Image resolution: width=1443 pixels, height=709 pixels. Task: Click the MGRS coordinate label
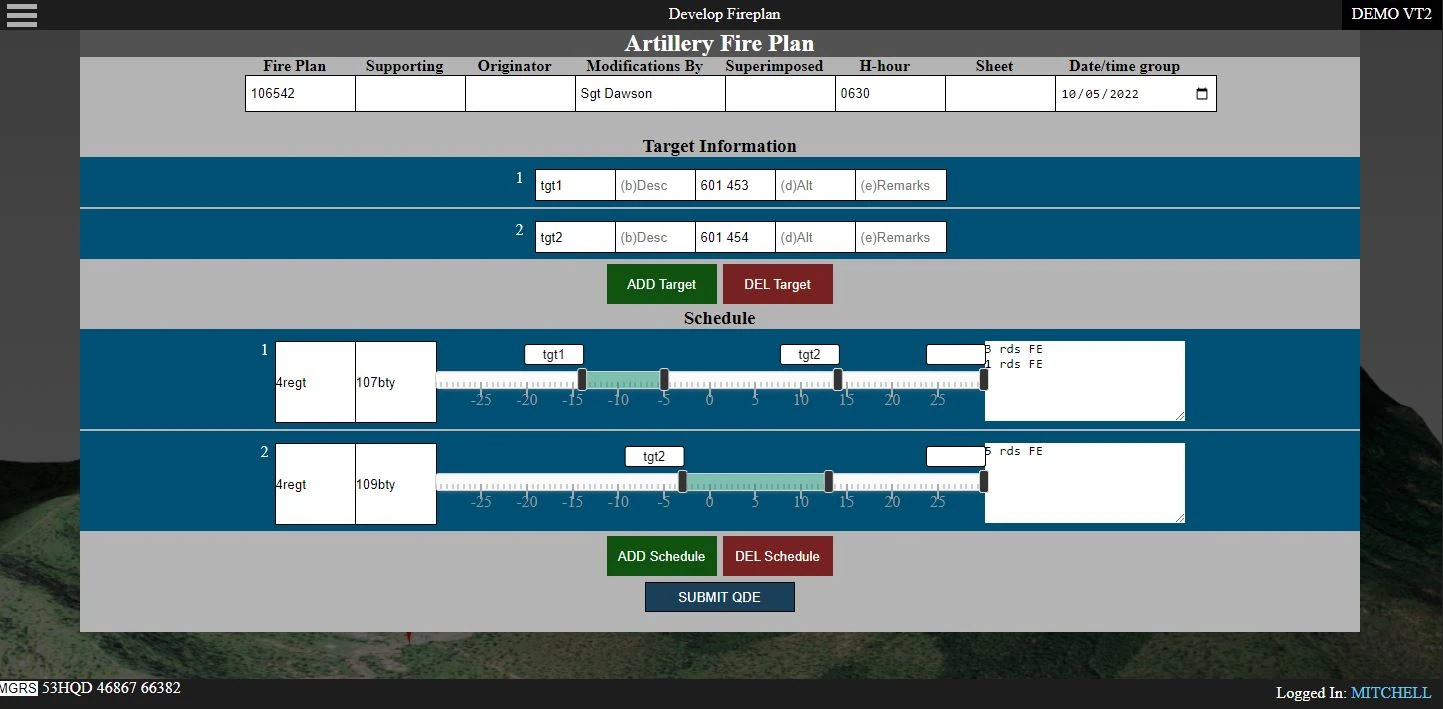[x=19, y=689]
